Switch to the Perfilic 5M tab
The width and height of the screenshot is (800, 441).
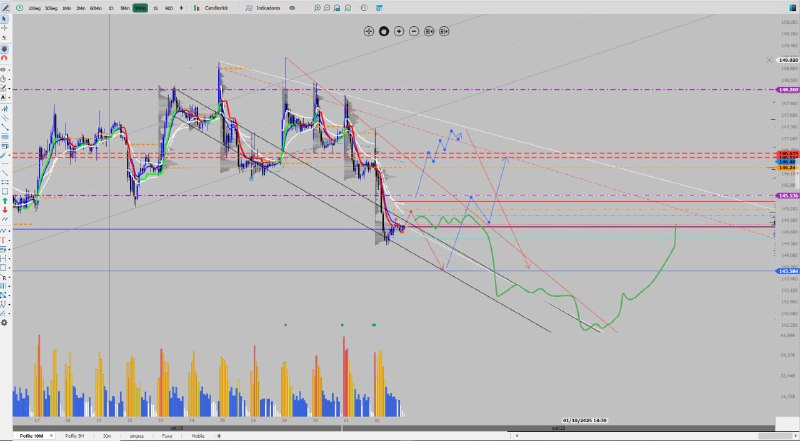[x=73, y=436]
